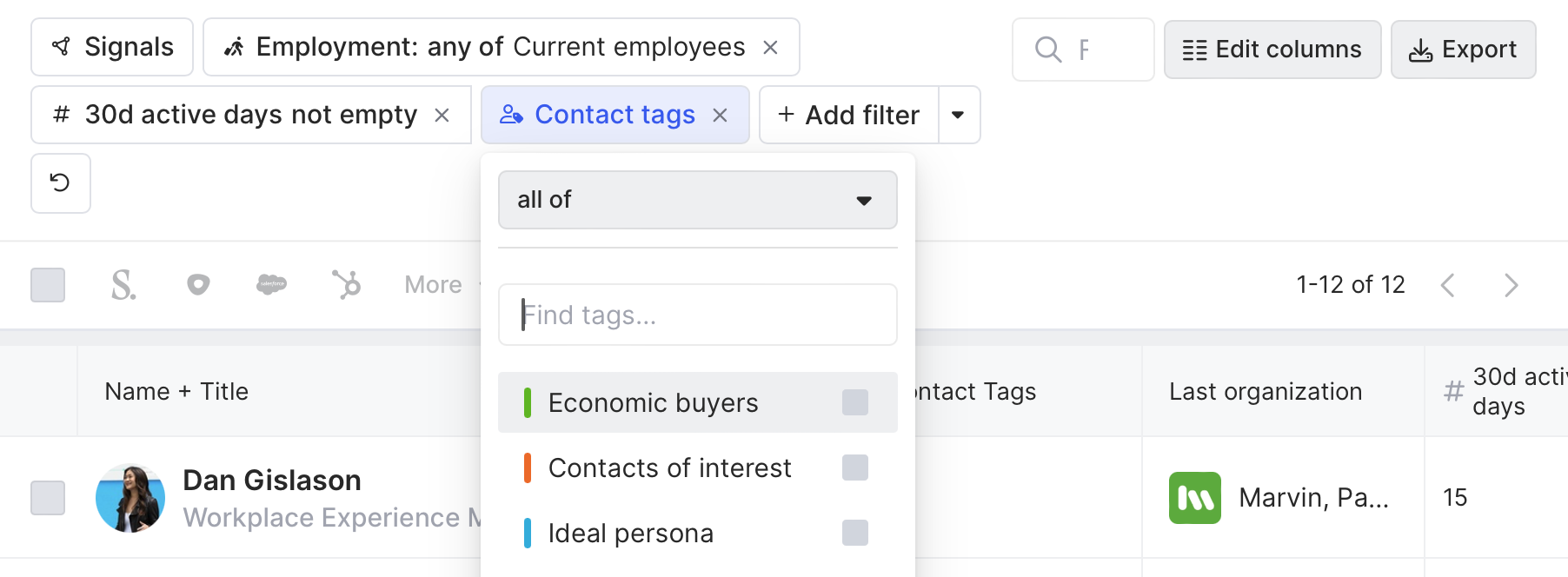Click the undo reset filters icon
Image resolution: width=1568 pixels, height=577 pixels.
(60, 183)
